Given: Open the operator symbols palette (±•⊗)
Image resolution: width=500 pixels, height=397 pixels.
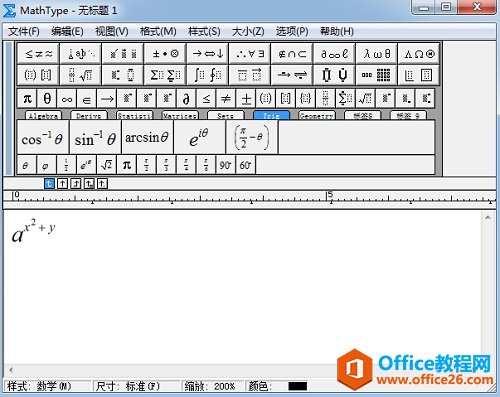Looking at the screenshot, I should 165,54.
